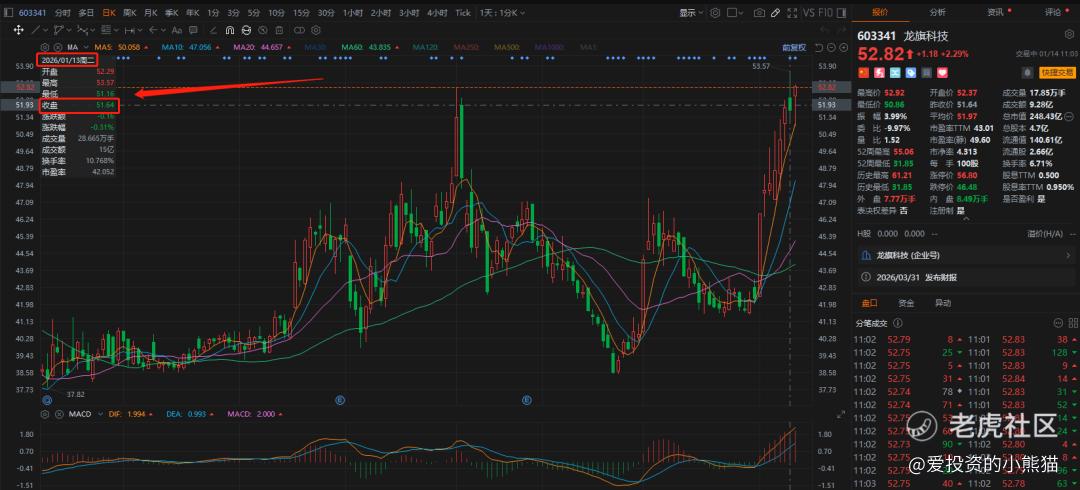Add to favorites with heart icon

coord(942,72)
